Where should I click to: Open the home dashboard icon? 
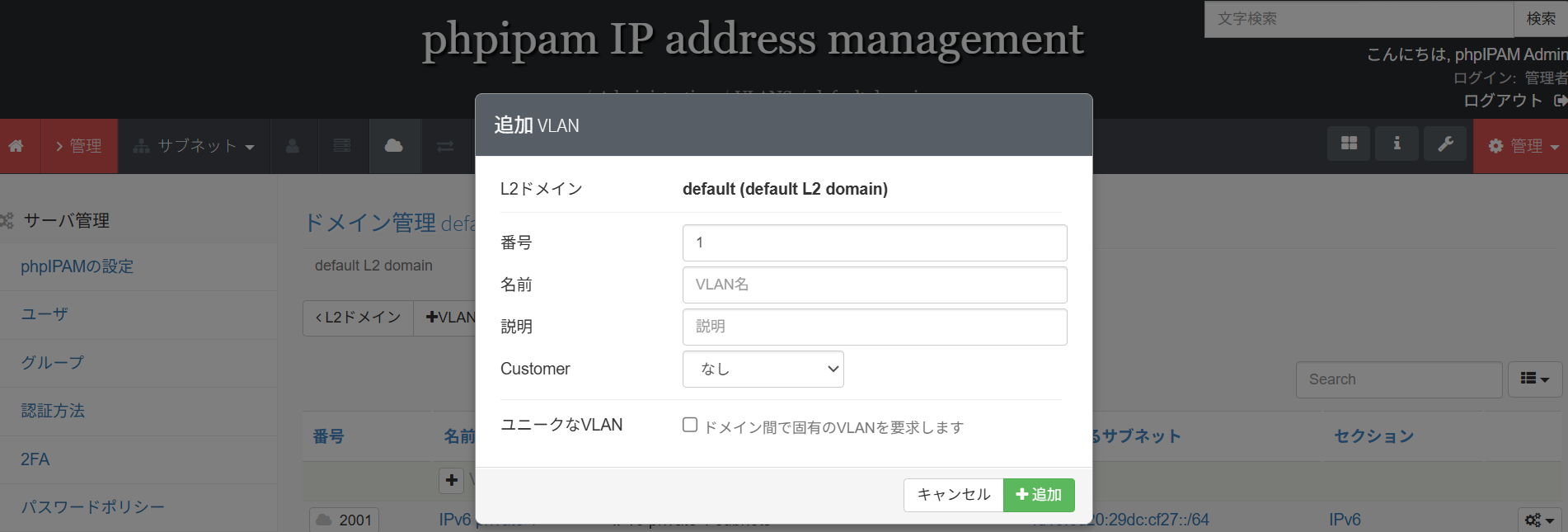click(16, 146)
